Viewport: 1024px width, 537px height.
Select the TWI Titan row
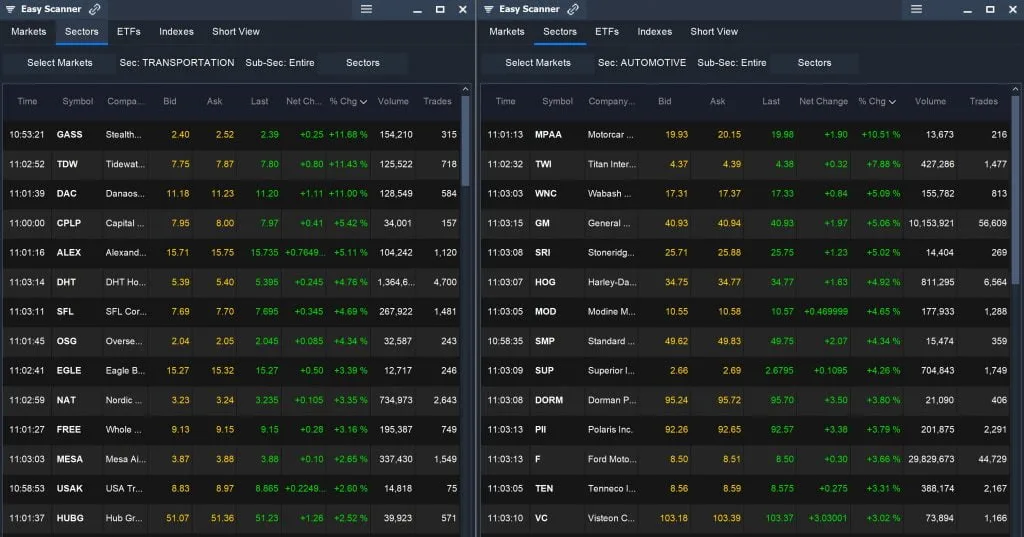click(746, 164)
